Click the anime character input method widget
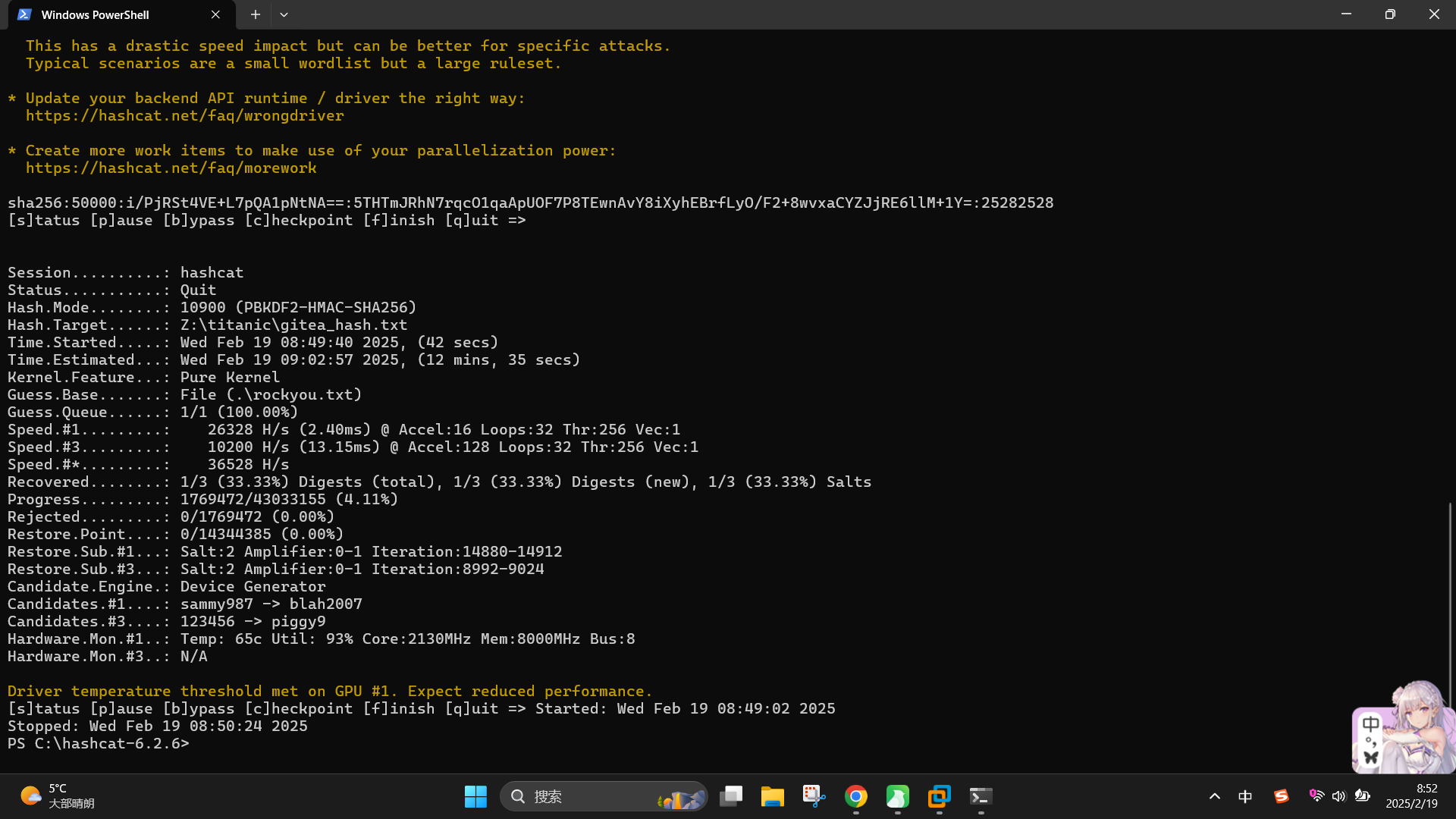Viewport: 1456px width, 819px height. click(1403, 726)
